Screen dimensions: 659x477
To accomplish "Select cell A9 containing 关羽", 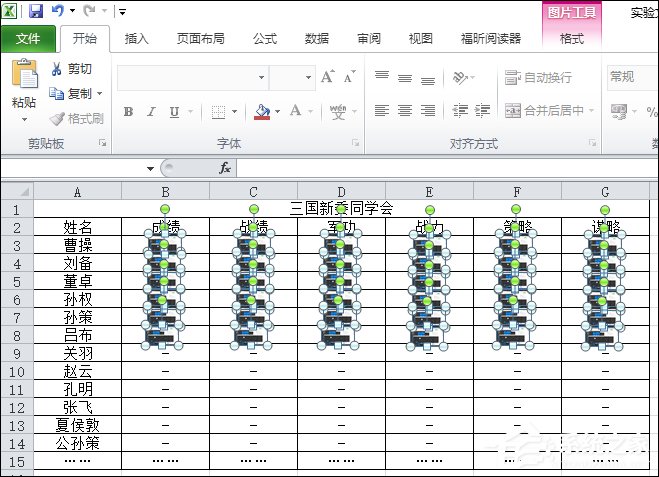I will pyautogui.click(x=77, y=353).
